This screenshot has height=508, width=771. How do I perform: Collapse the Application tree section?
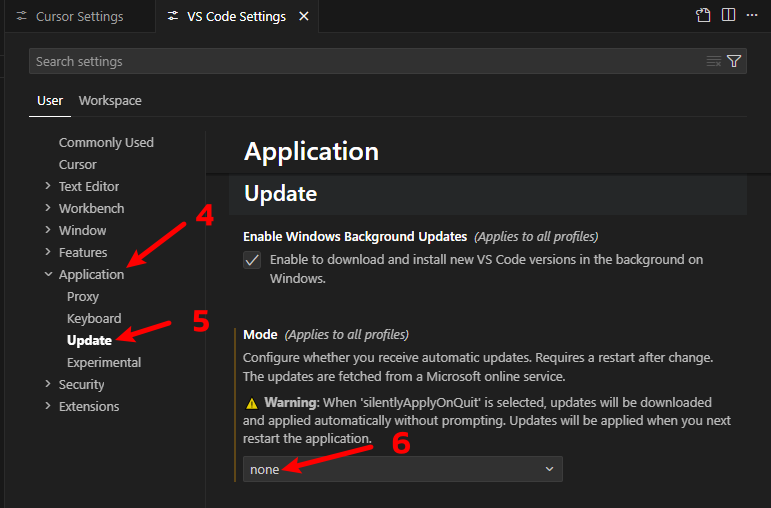pyautogui.click(x=48, y=274)
